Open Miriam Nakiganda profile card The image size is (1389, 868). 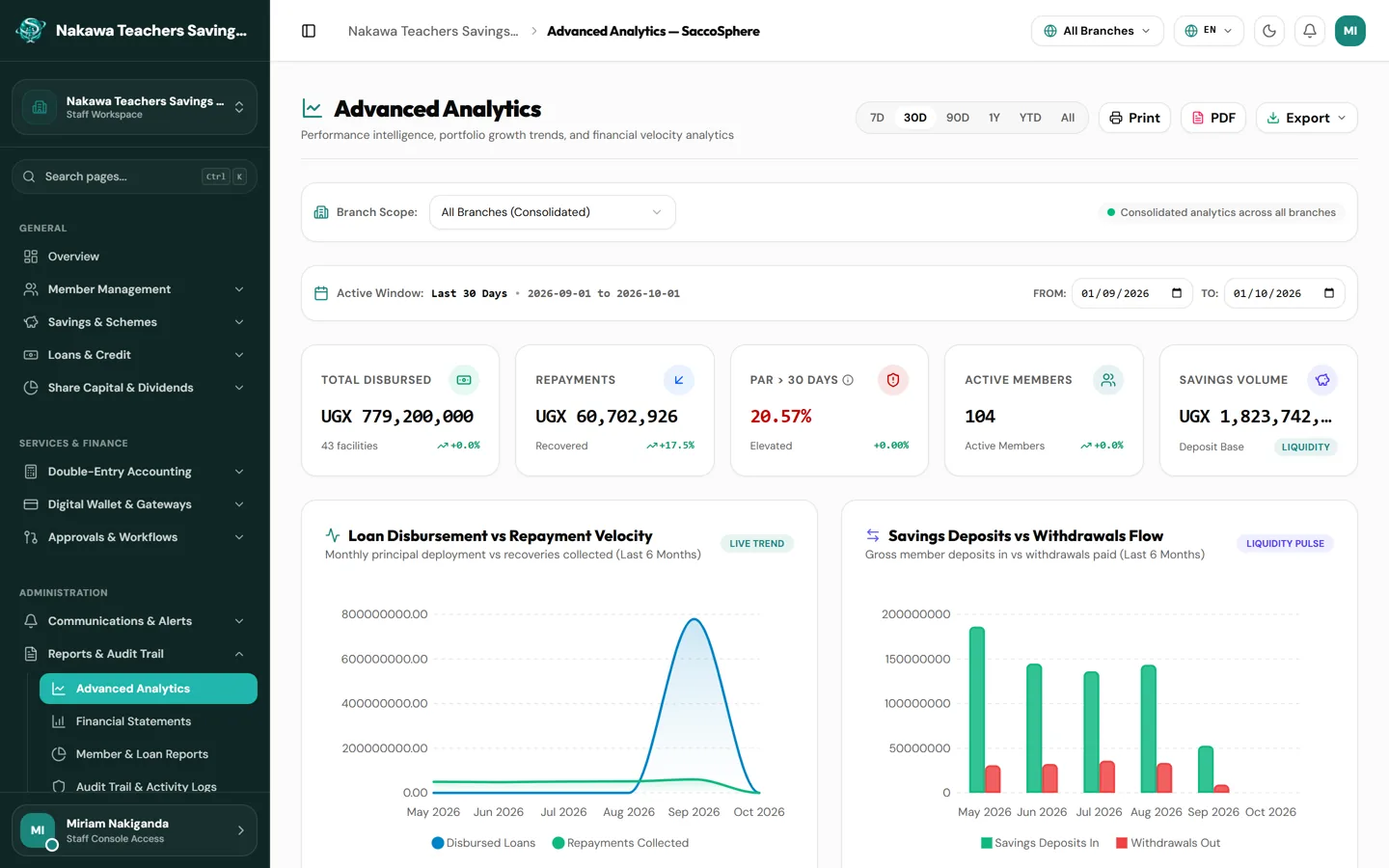(134, 830)
